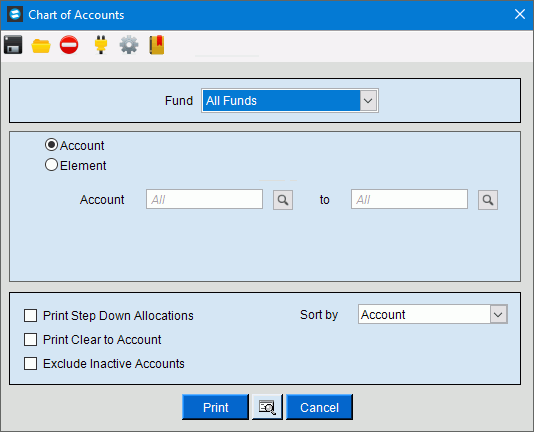Click the search magnifier beside the ending account field
Image resolution: width=534 pixels, height=432 pixels.
click(488, 200)
